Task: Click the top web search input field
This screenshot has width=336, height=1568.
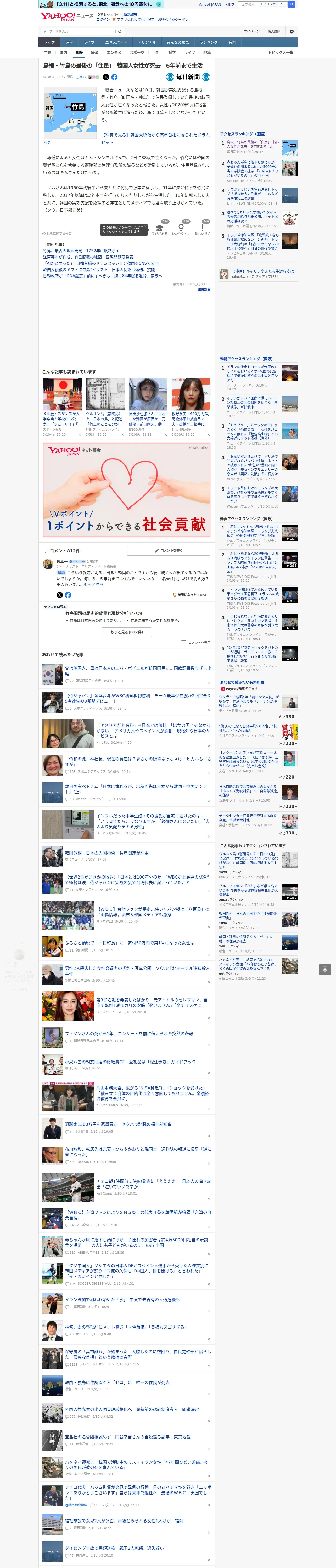Action: tap(248, 4)
